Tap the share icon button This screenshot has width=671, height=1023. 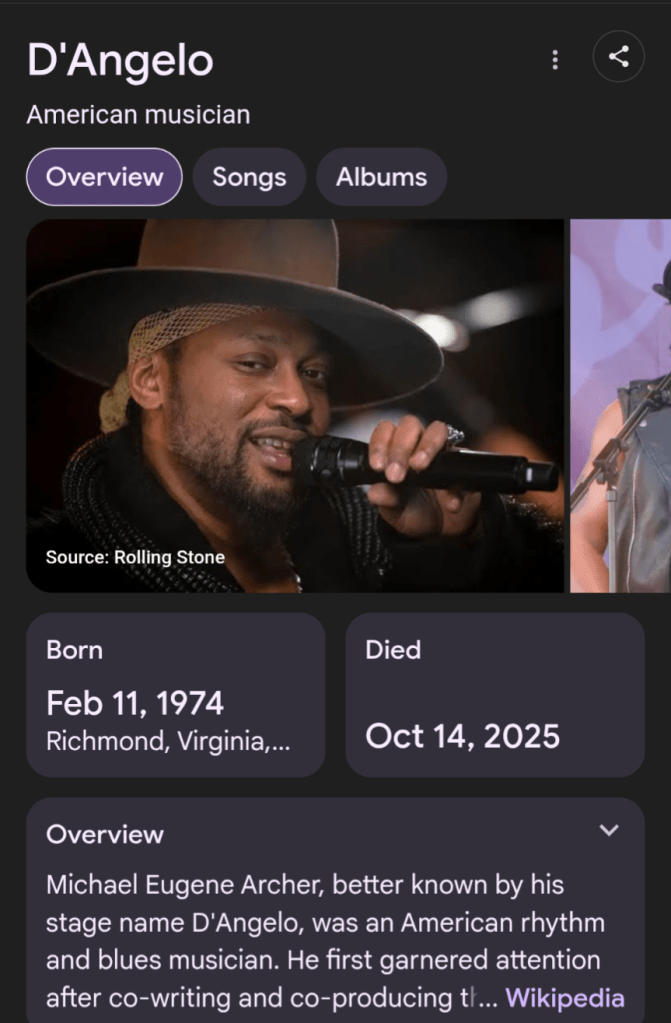618,57
